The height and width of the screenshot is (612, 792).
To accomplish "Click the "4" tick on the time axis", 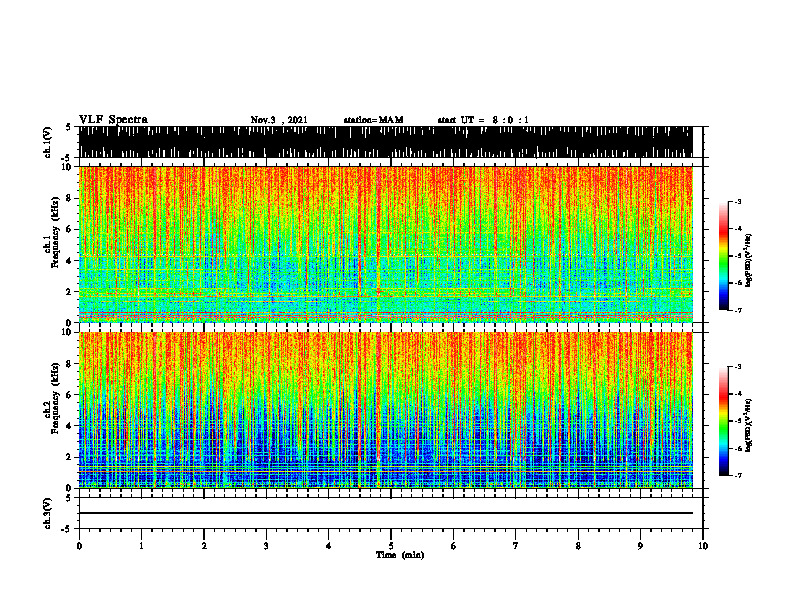I will coord(329,546).
